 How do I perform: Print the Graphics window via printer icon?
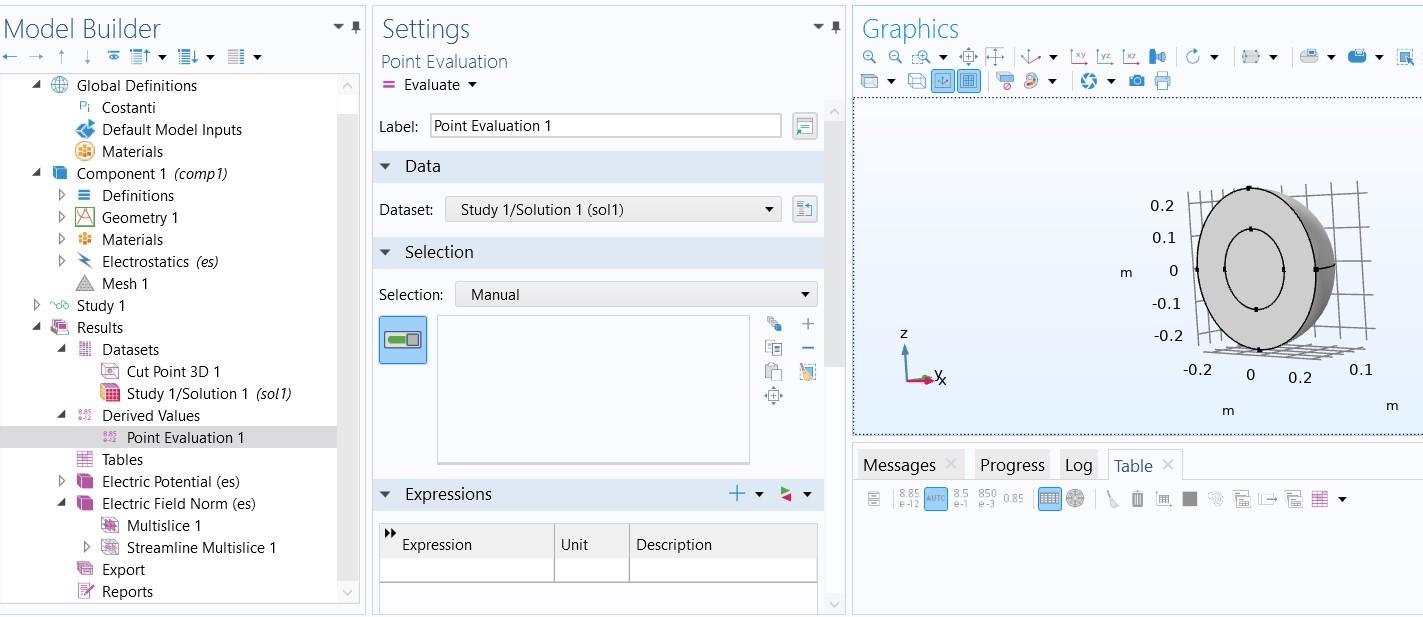point(1162,81)
